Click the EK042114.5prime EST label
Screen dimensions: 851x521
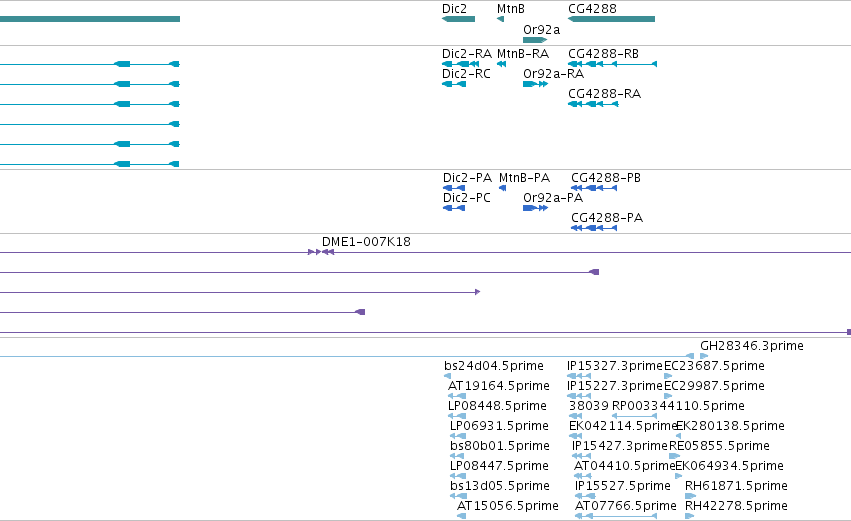coord(623,426)
